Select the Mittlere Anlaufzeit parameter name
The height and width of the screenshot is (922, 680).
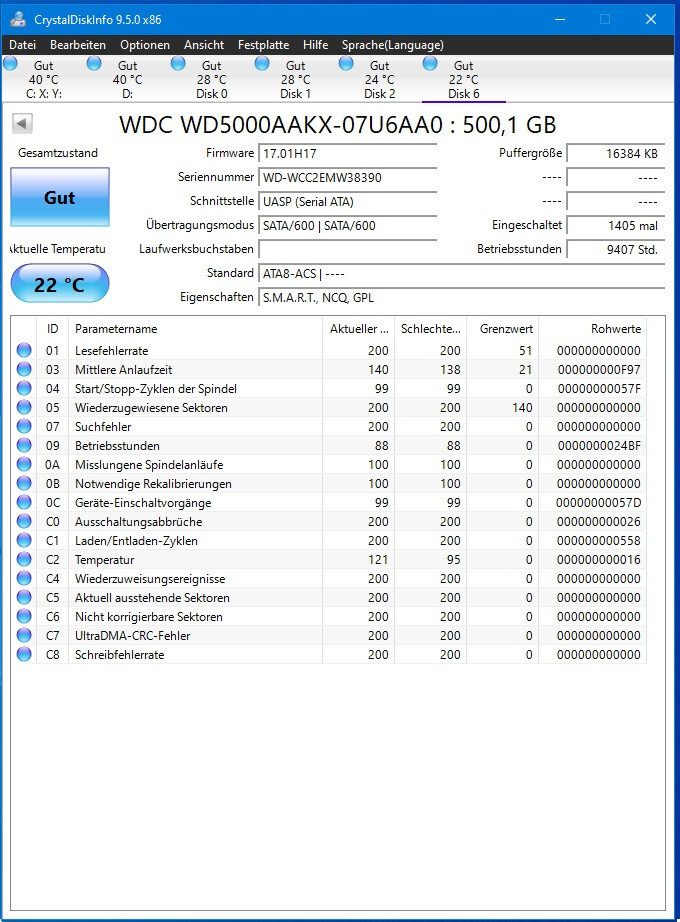(124, 370)
